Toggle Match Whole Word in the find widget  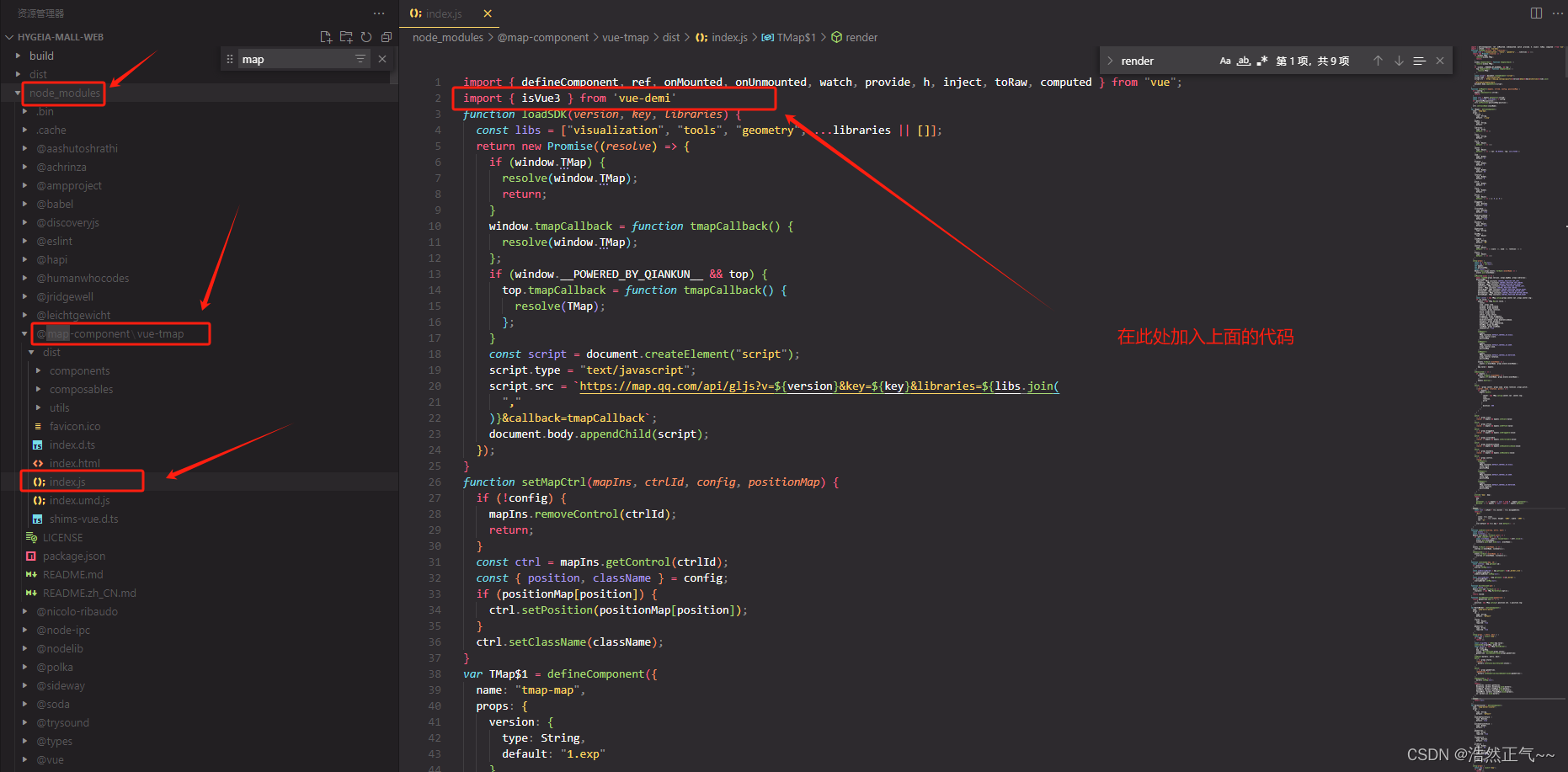(x=1245, y=61)
